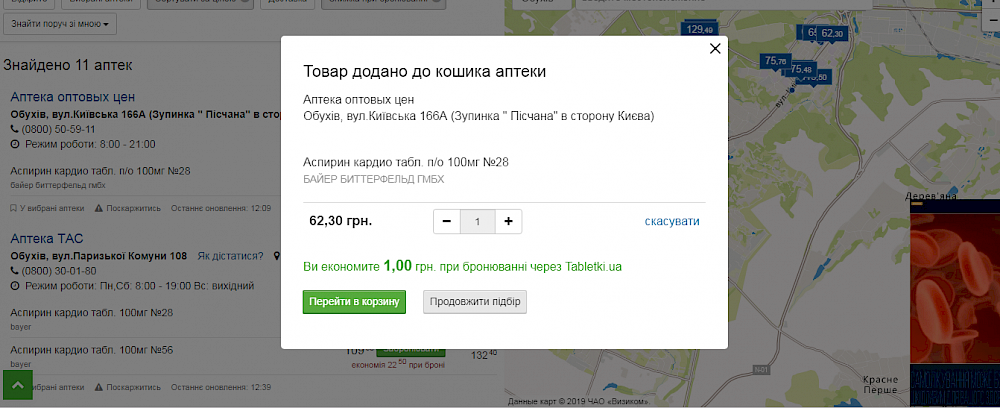
Task: Click the green scroll-to-top arrow
Action: pos(18,385)
